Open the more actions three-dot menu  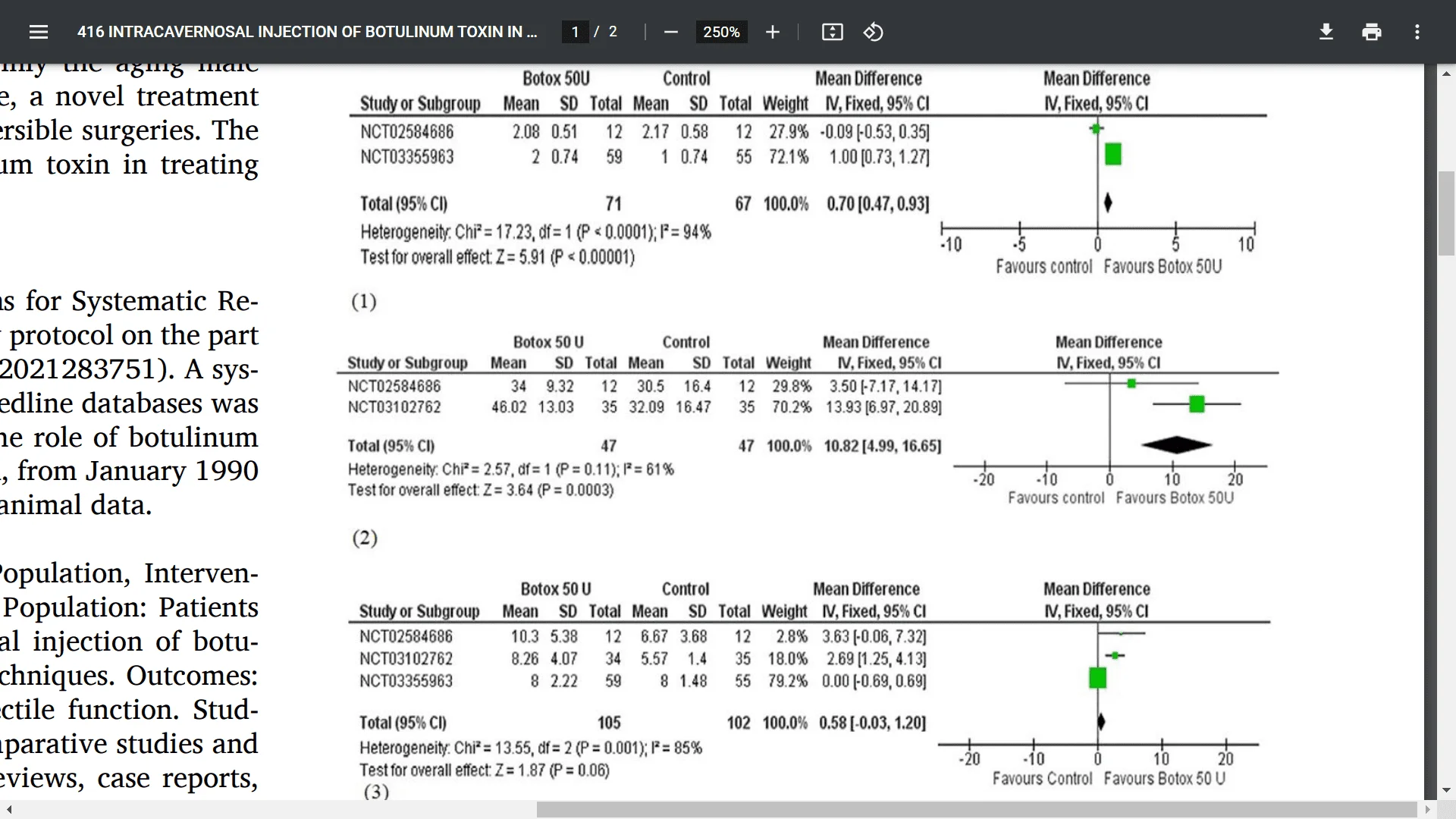pyautogui.click(x=1417, y=32)
